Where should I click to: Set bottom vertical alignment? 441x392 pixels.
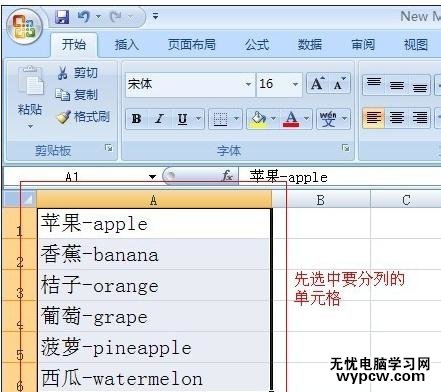pyautogui.click(x=420, y=84)
